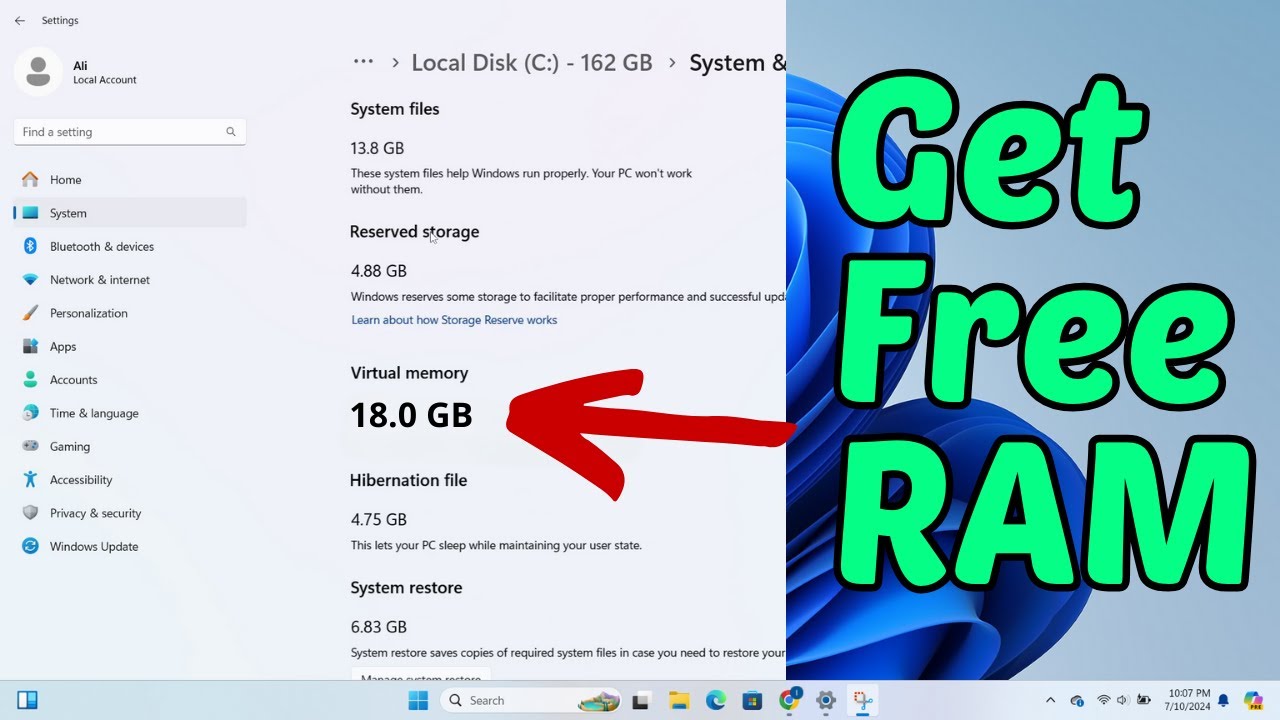Open Personalization settings
The image size is (1280, 720).
coord(130,313)
